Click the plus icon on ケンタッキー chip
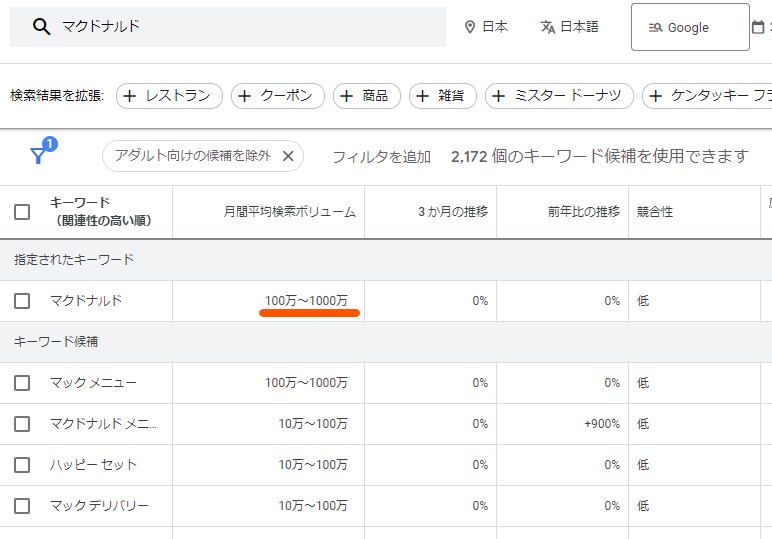Viewport: 772px width, 539px height. (x=655, y=95)
